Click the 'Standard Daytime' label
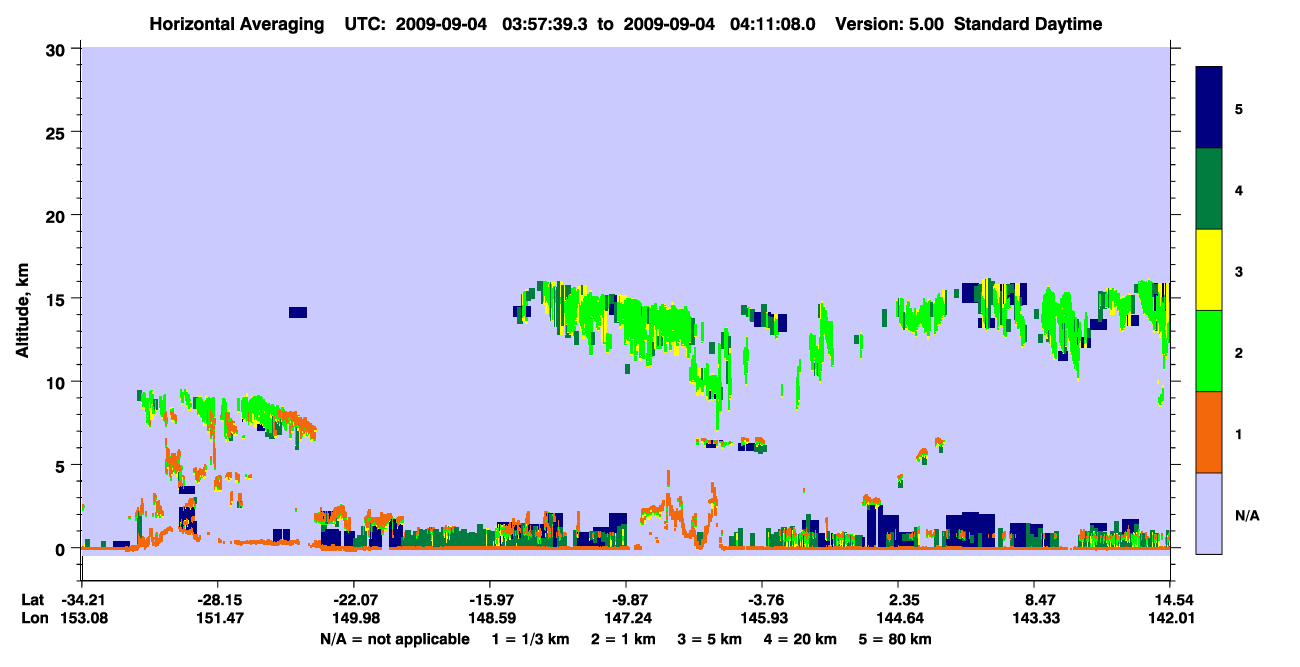Screen dimensions: 1300x667 1028,24
